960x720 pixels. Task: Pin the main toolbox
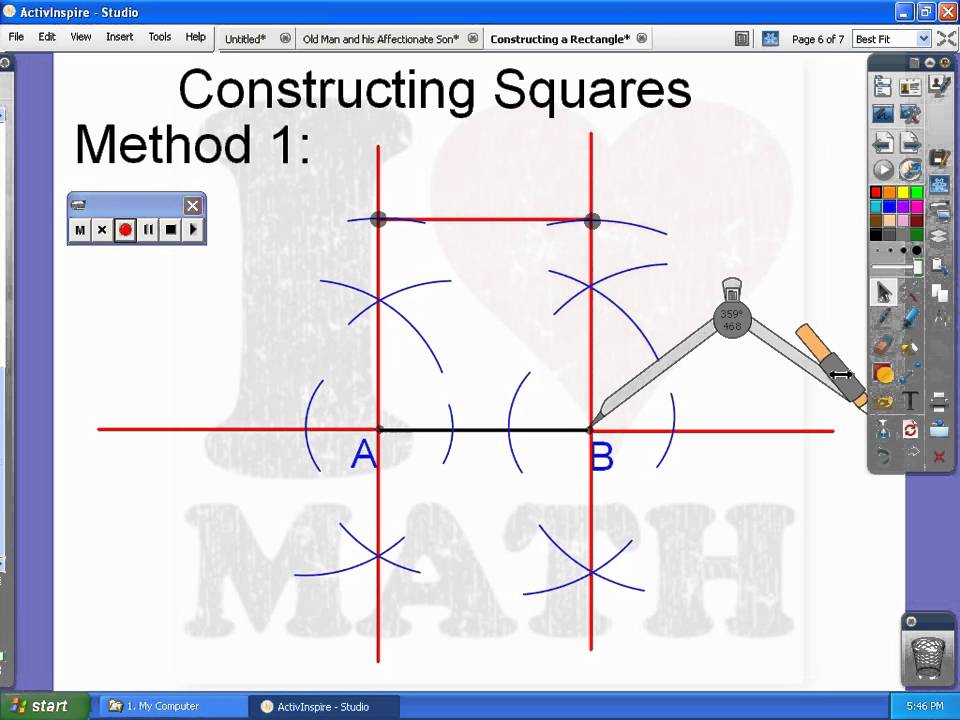point(945,62)
